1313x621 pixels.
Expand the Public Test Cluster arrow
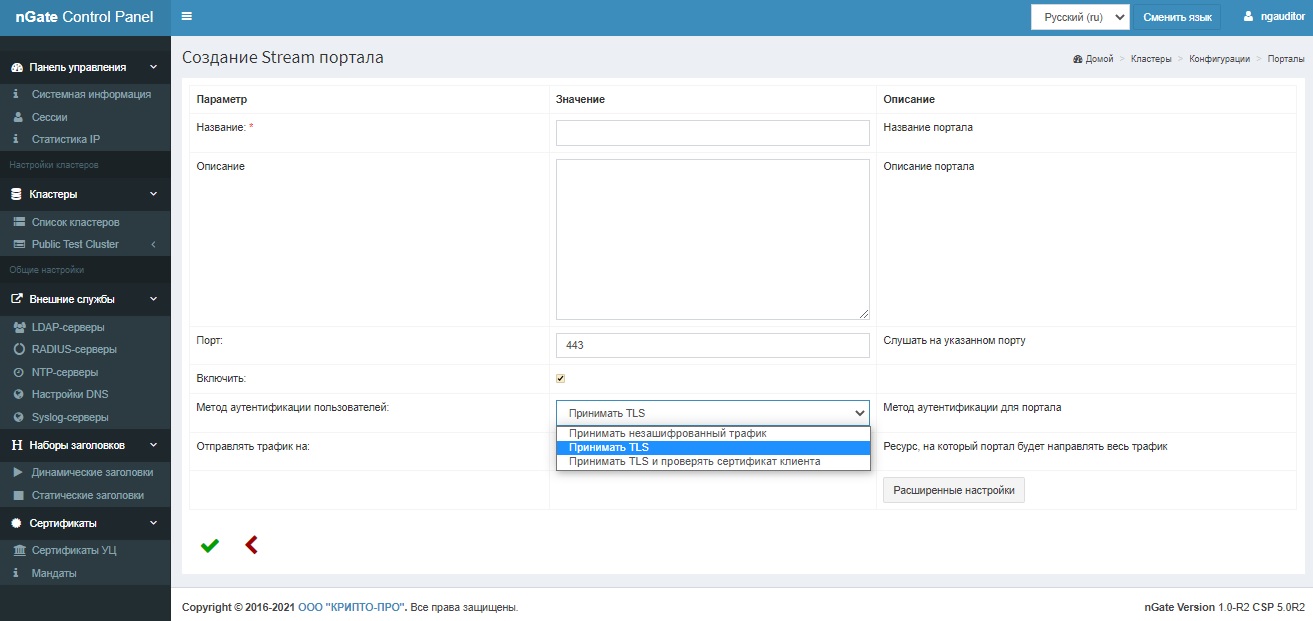point(154,244)
